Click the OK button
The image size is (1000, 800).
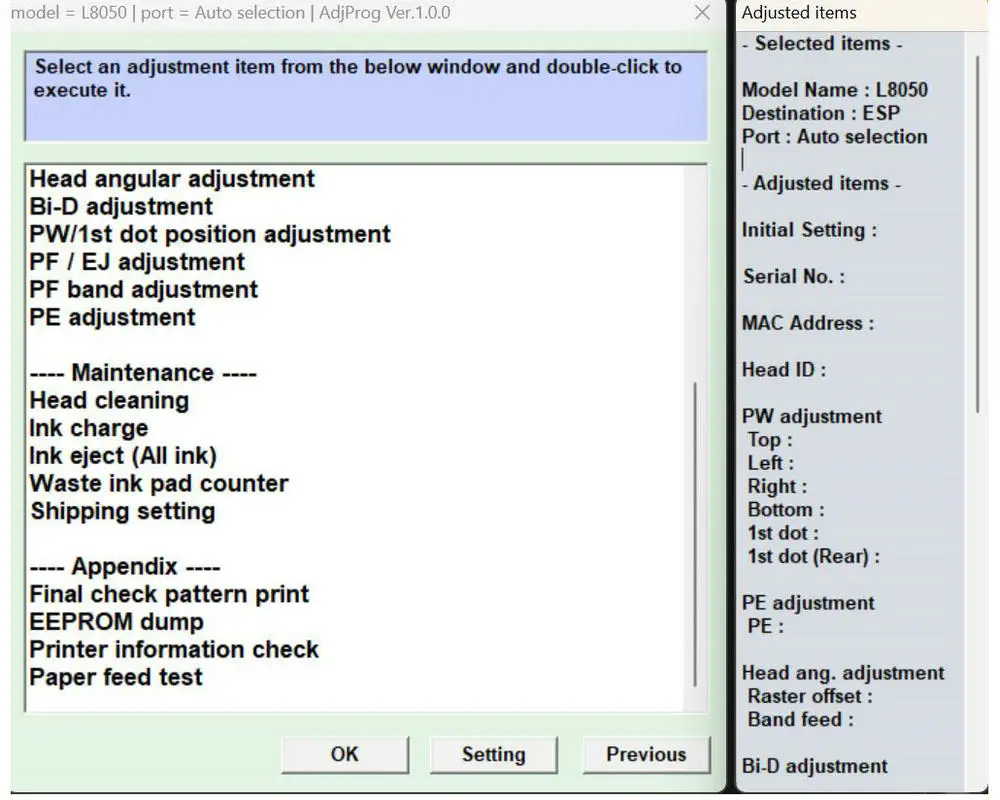tap(345, 755)
